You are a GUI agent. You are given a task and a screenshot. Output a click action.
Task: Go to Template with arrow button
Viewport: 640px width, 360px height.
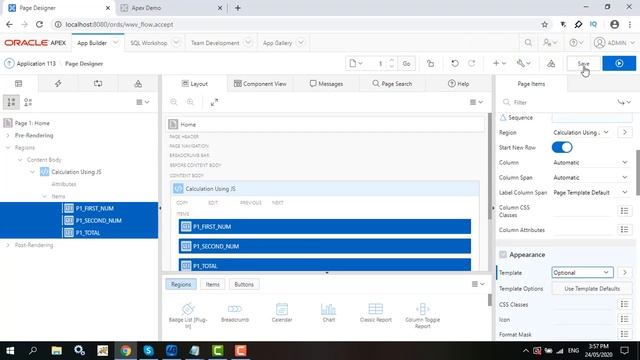pos(625,273)
